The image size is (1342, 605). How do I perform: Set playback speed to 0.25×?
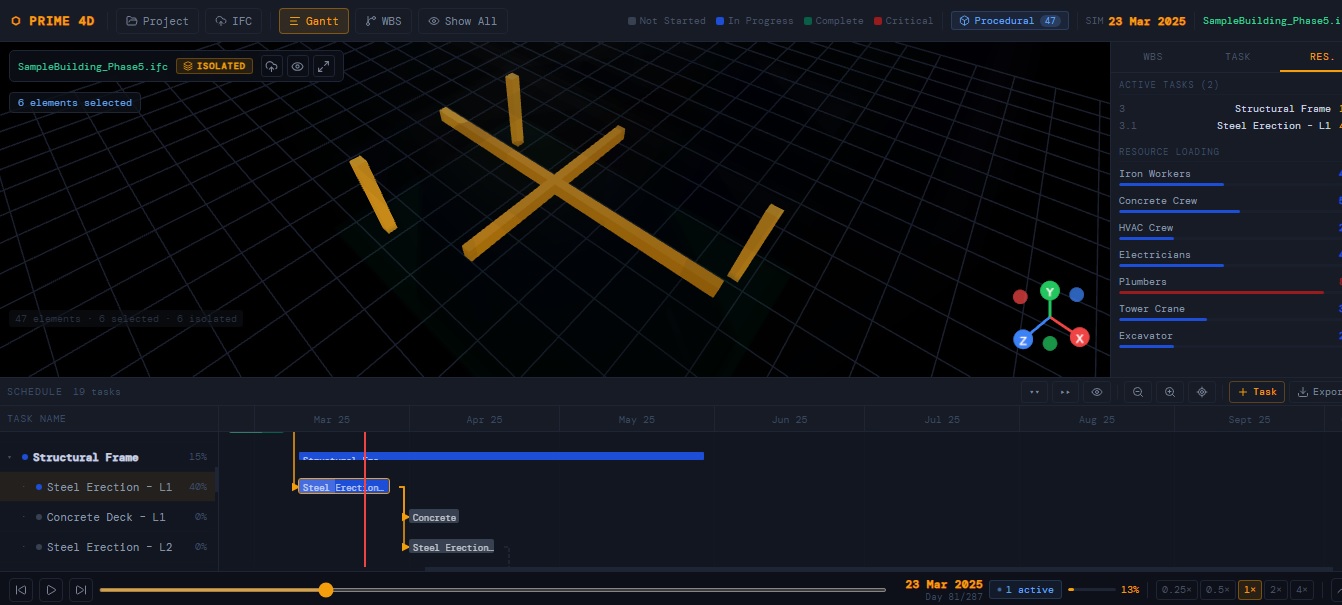coord(1176,590)
